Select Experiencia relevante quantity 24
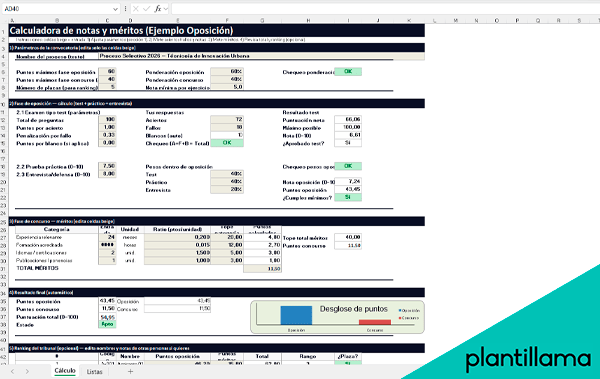 click(107, 237)
